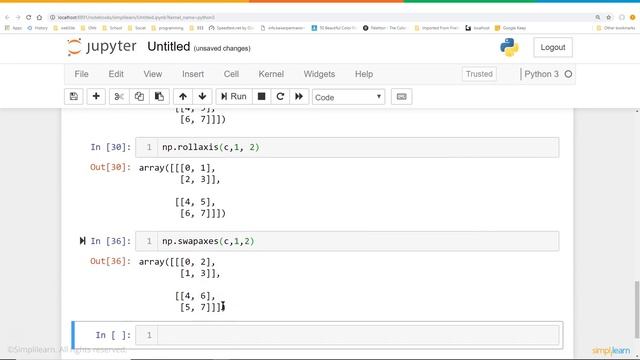Click the Logout button

coord(553,47)
